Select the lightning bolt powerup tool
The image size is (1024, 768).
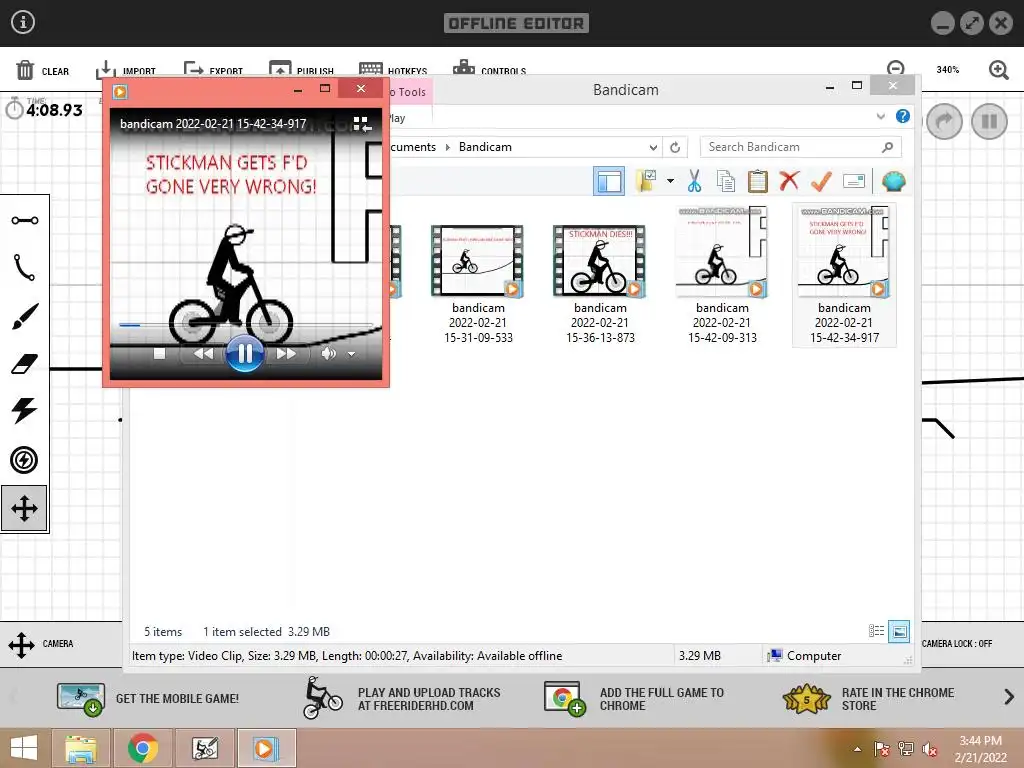point(25,411)
